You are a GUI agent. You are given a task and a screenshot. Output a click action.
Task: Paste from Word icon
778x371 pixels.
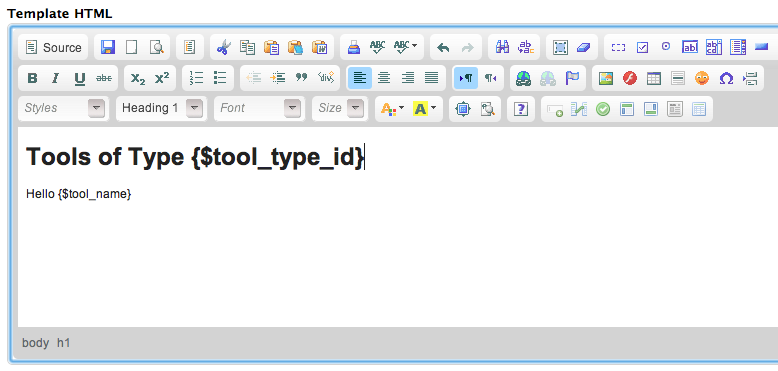coord(320,48)
